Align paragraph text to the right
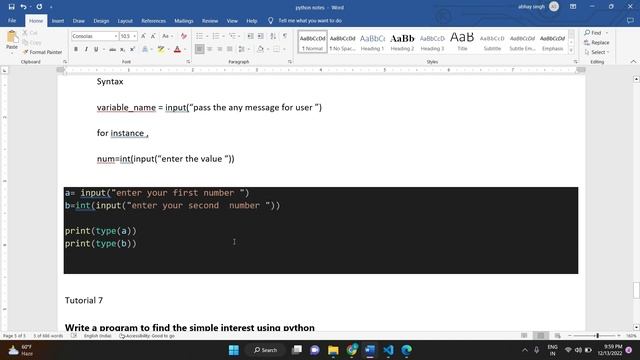Image resolution: width=640 pixels, height=360 pixels. (x=219, y=49)
